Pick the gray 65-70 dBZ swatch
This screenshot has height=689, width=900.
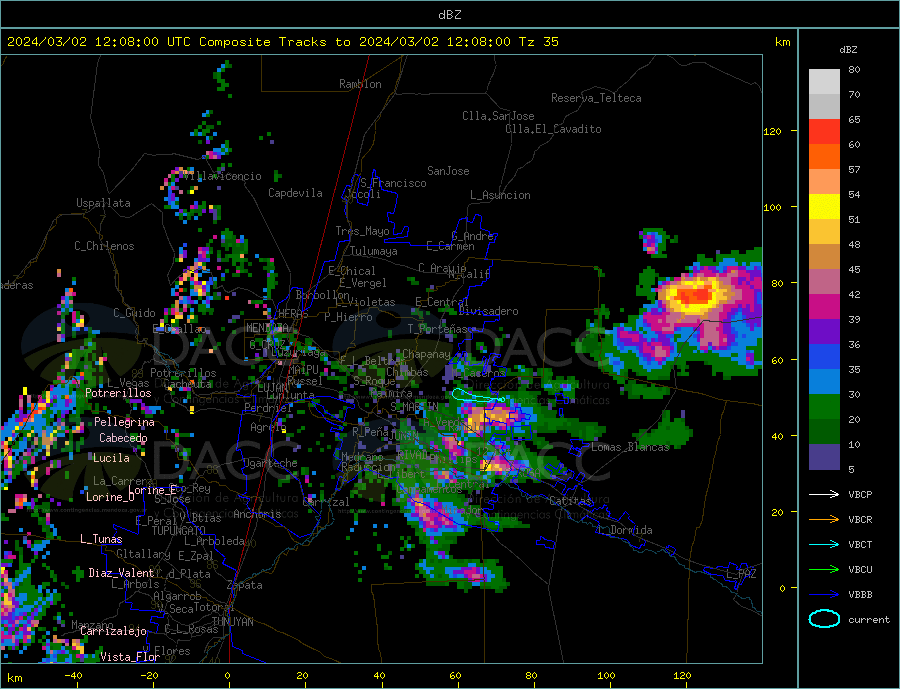(824, 107)
